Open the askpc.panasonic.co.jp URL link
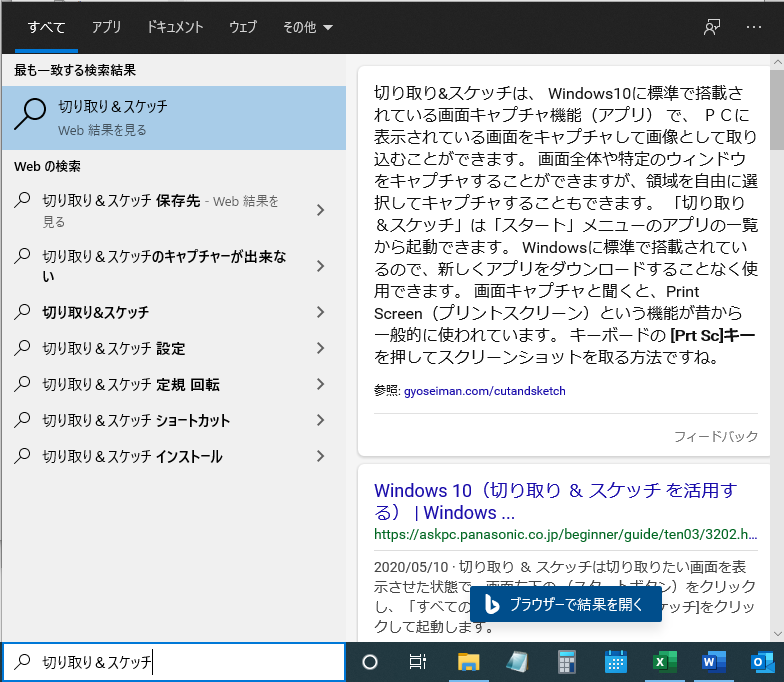 [566, 534]
